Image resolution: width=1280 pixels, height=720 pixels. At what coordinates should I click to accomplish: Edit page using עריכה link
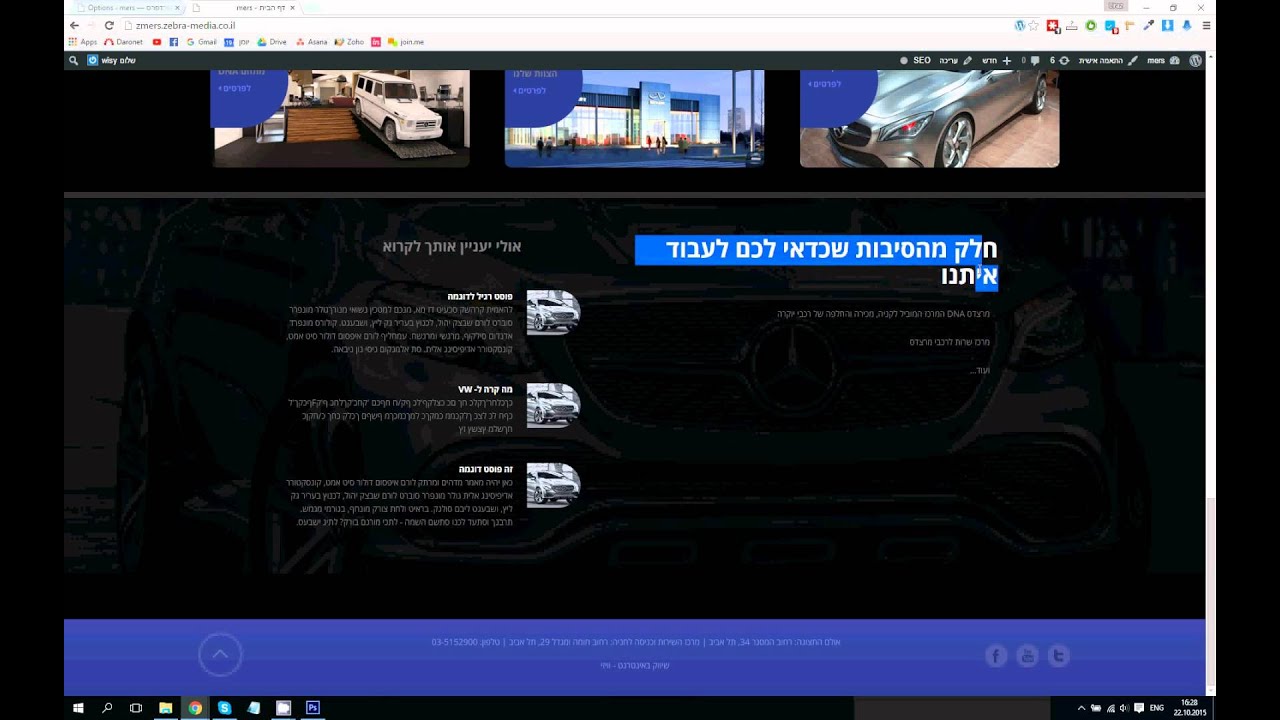(954, 60)
